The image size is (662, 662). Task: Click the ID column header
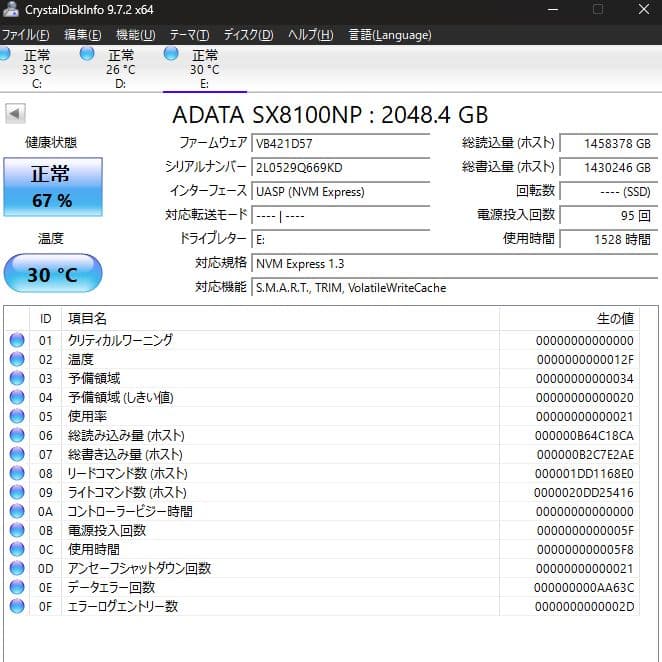click(x=46, y=319)
